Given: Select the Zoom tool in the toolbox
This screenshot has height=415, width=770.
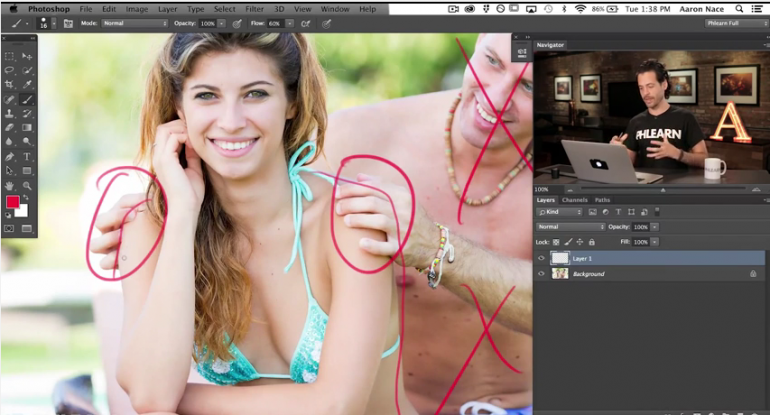Looking at the screenshot, I should point(27,186).
